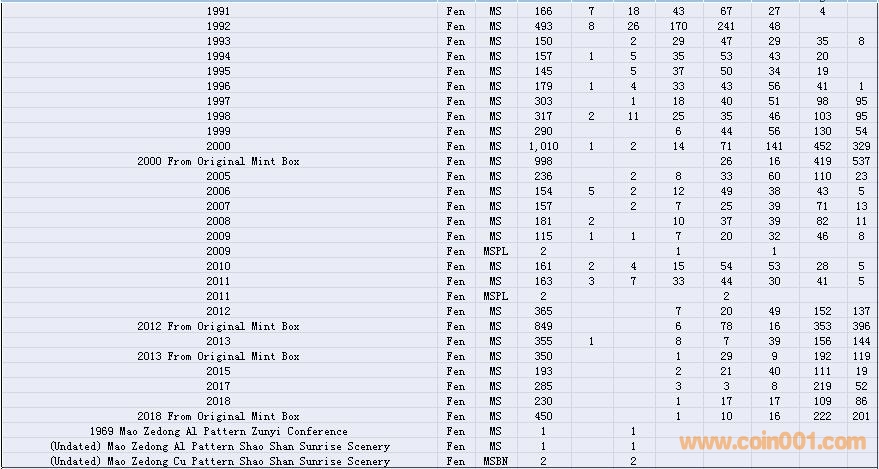Click the 849 total in 2012 Mint Box row
Image resolution: width=879 pixels, height=469 pixels.
[x=543, y=326]
